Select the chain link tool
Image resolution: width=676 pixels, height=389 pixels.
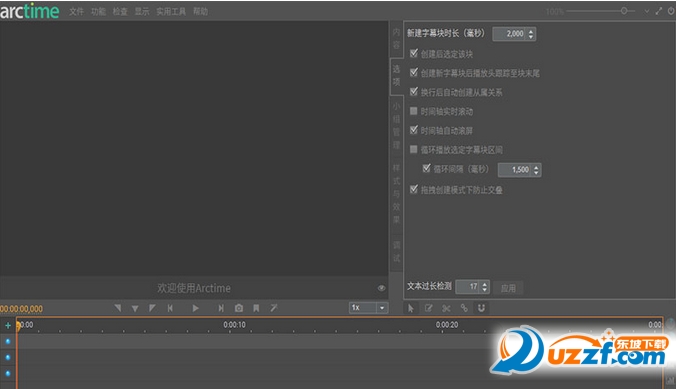[464, 308]
